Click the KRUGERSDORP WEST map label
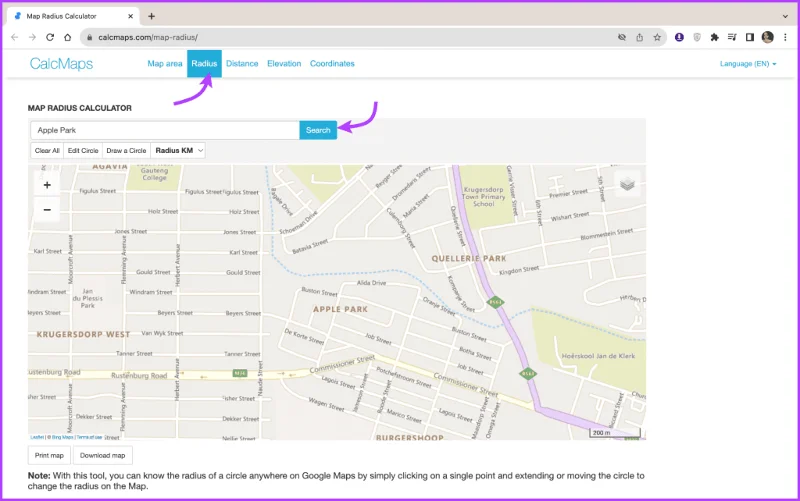Viewport: 800px width, 501px height. coord(83,334)
